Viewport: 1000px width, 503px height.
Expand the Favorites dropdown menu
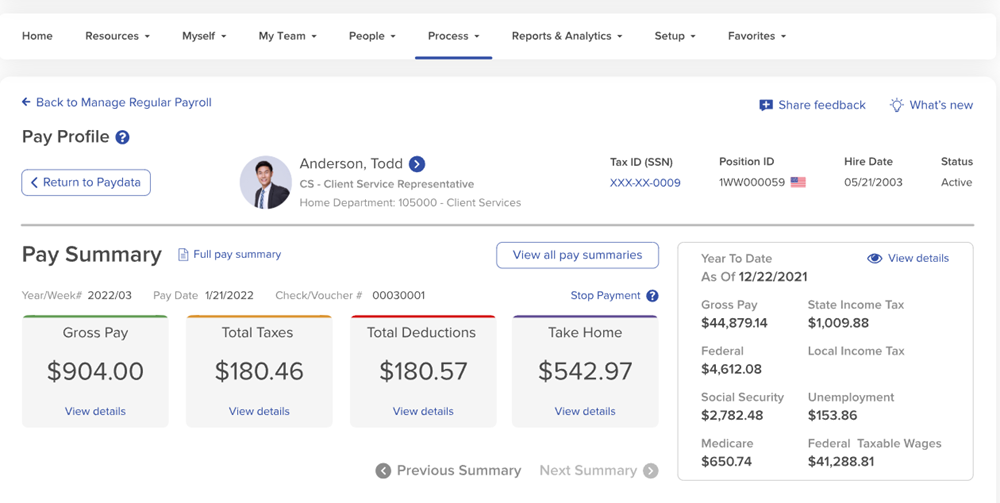pyautogui.click(x=757, y=36)
